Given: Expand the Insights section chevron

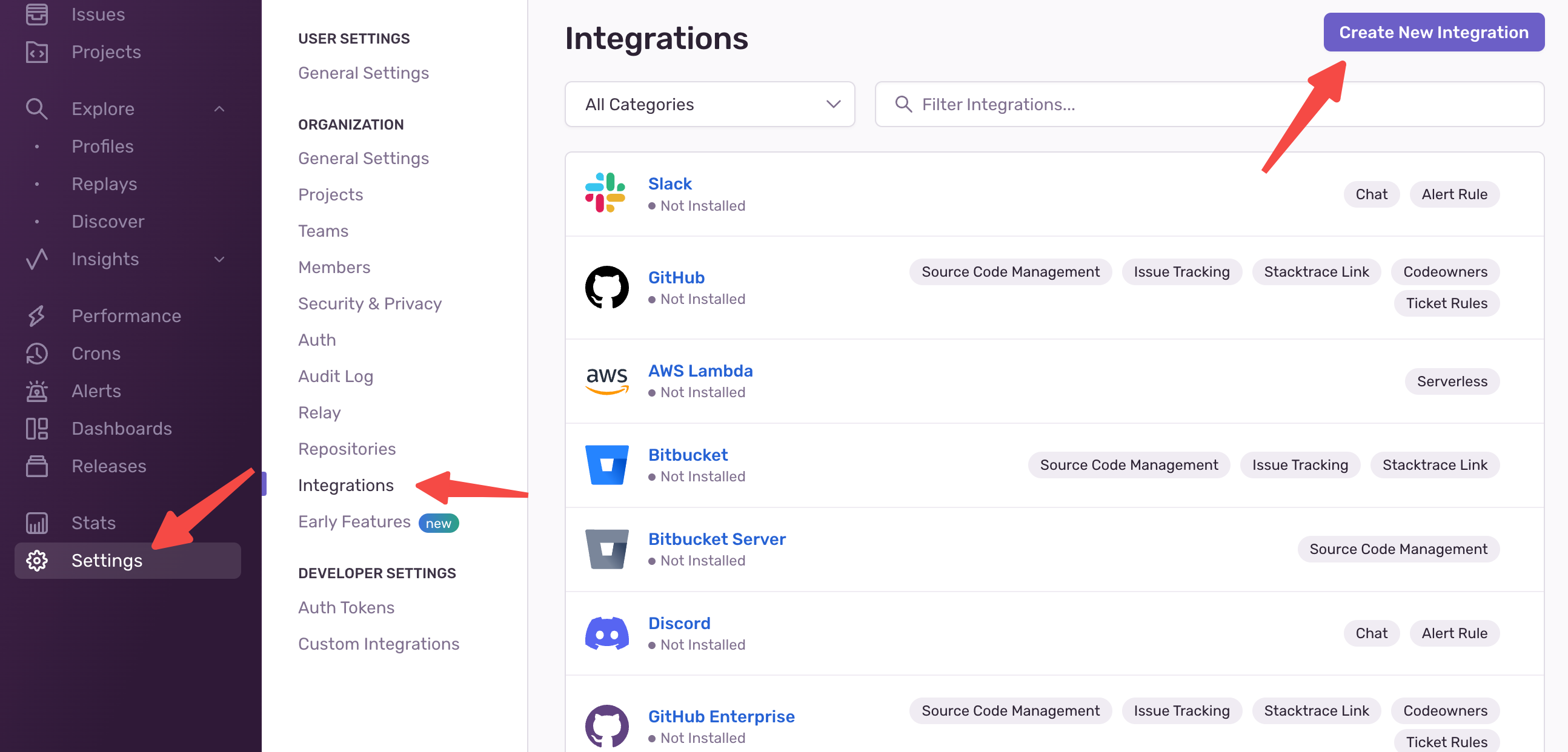Looking at the screenshot, I should click(x=220, y=259).
